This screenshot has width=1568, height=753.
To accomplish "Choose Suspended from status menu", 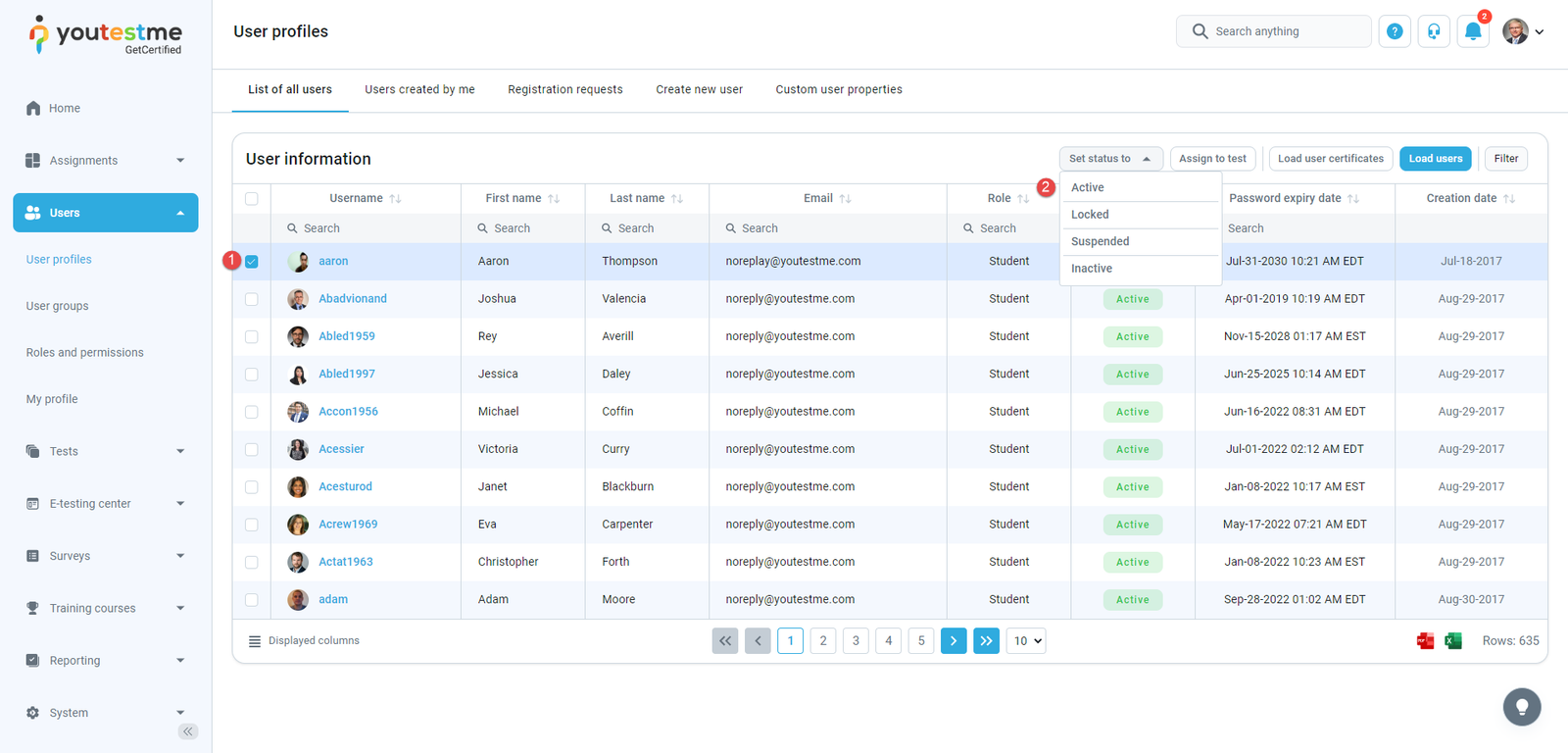I will [x=1100, y=241].
